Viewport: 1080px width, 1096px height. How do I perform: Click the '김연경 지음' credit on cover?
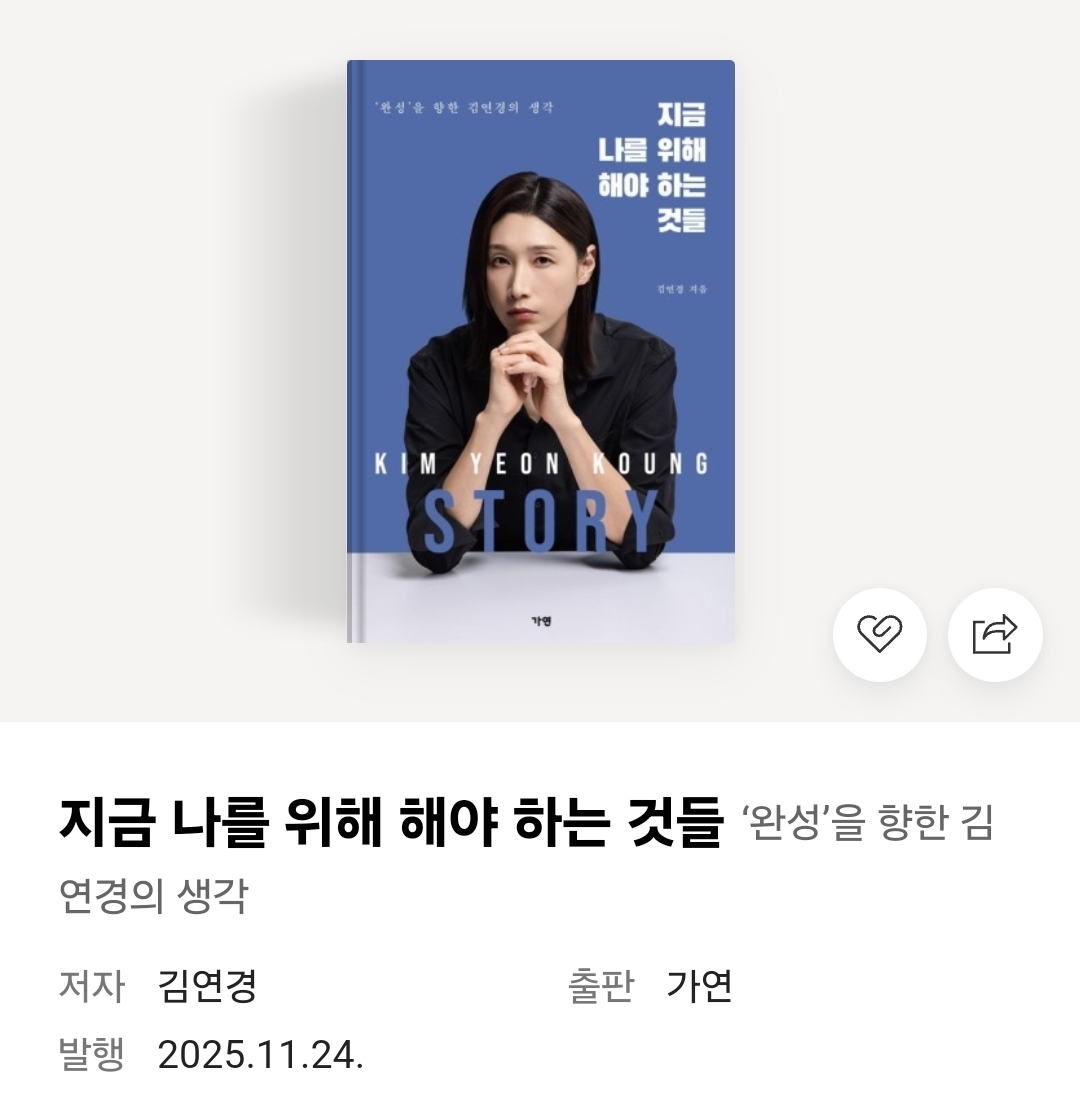(x=682, y=289)
